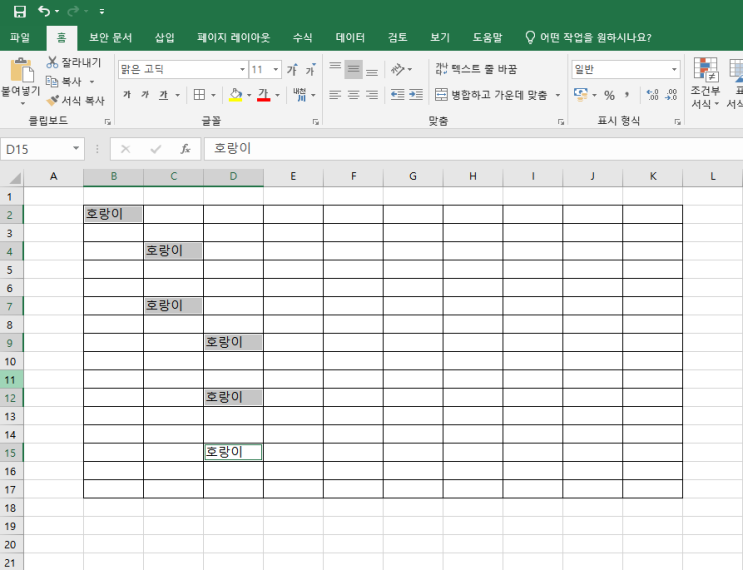The width and height of the screenshot is (743, 570).
Task: Click the insert function fx icon
Action: (x=185, y=149)
